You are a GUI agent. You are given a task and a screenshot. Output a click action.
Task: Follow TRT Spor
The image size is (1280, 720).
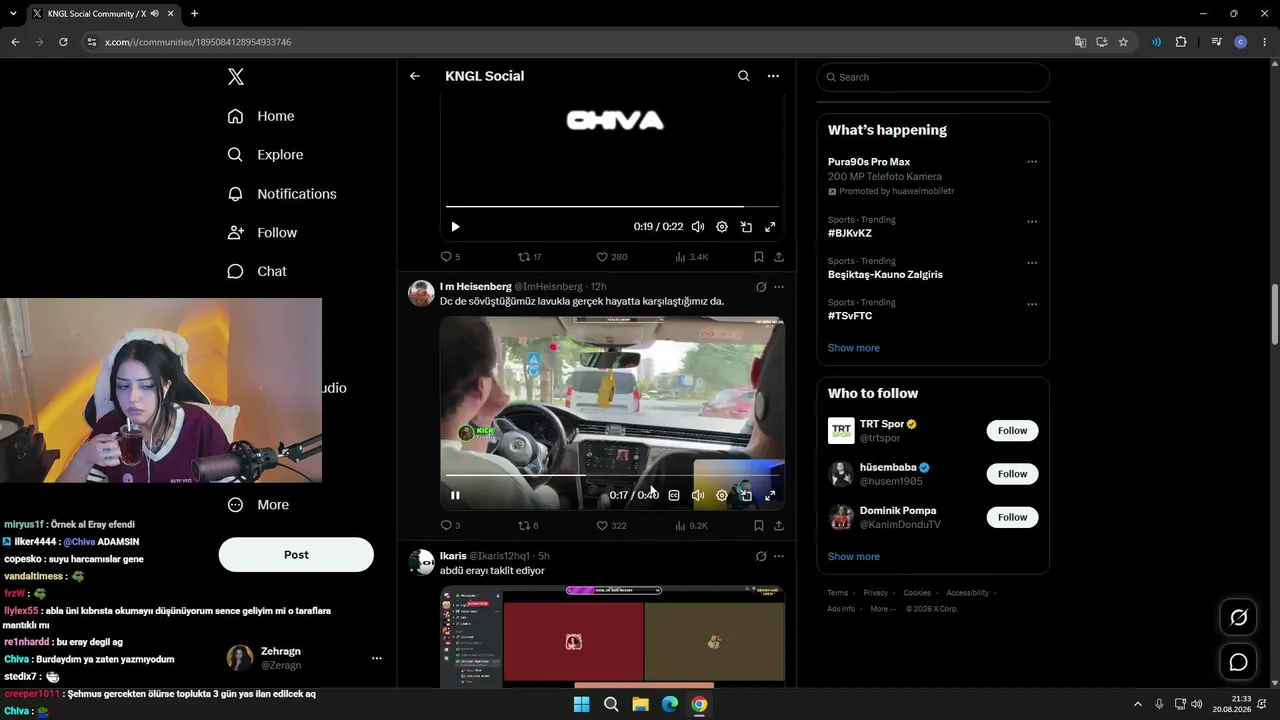coord(1012,431)
